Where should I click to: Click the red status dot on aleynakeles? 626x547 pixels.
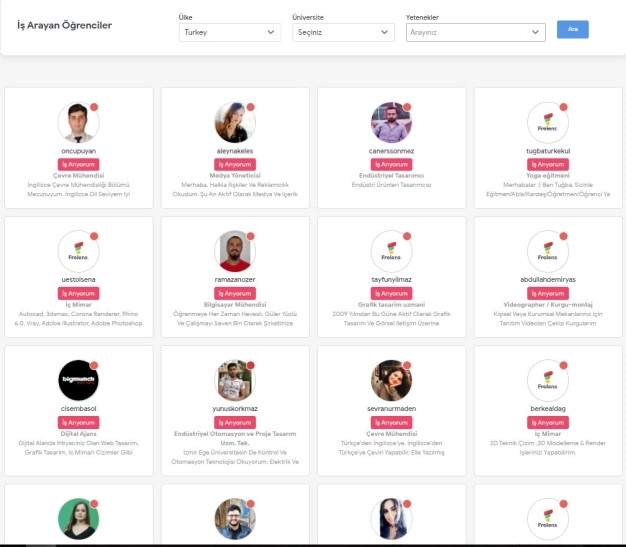(250, 107)
